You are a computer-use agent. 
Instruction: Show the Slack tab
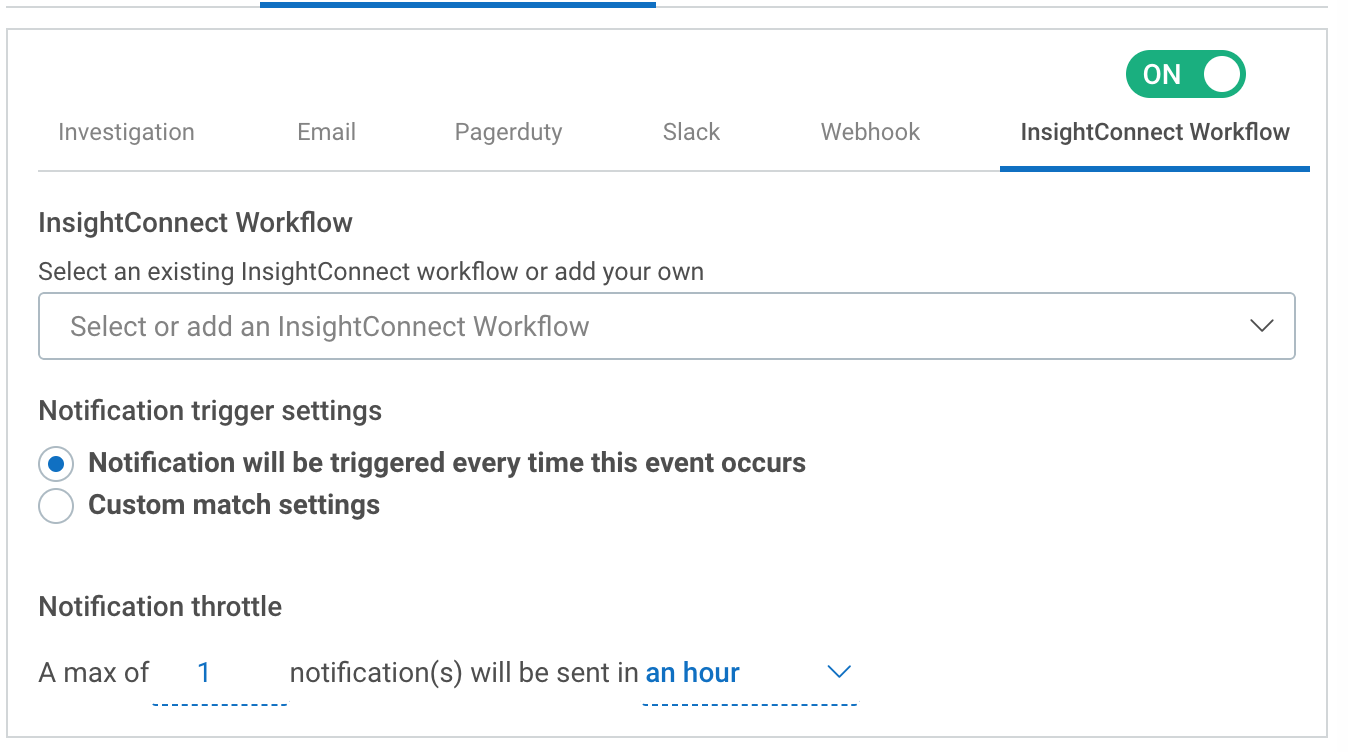click(x=691, y=132)
